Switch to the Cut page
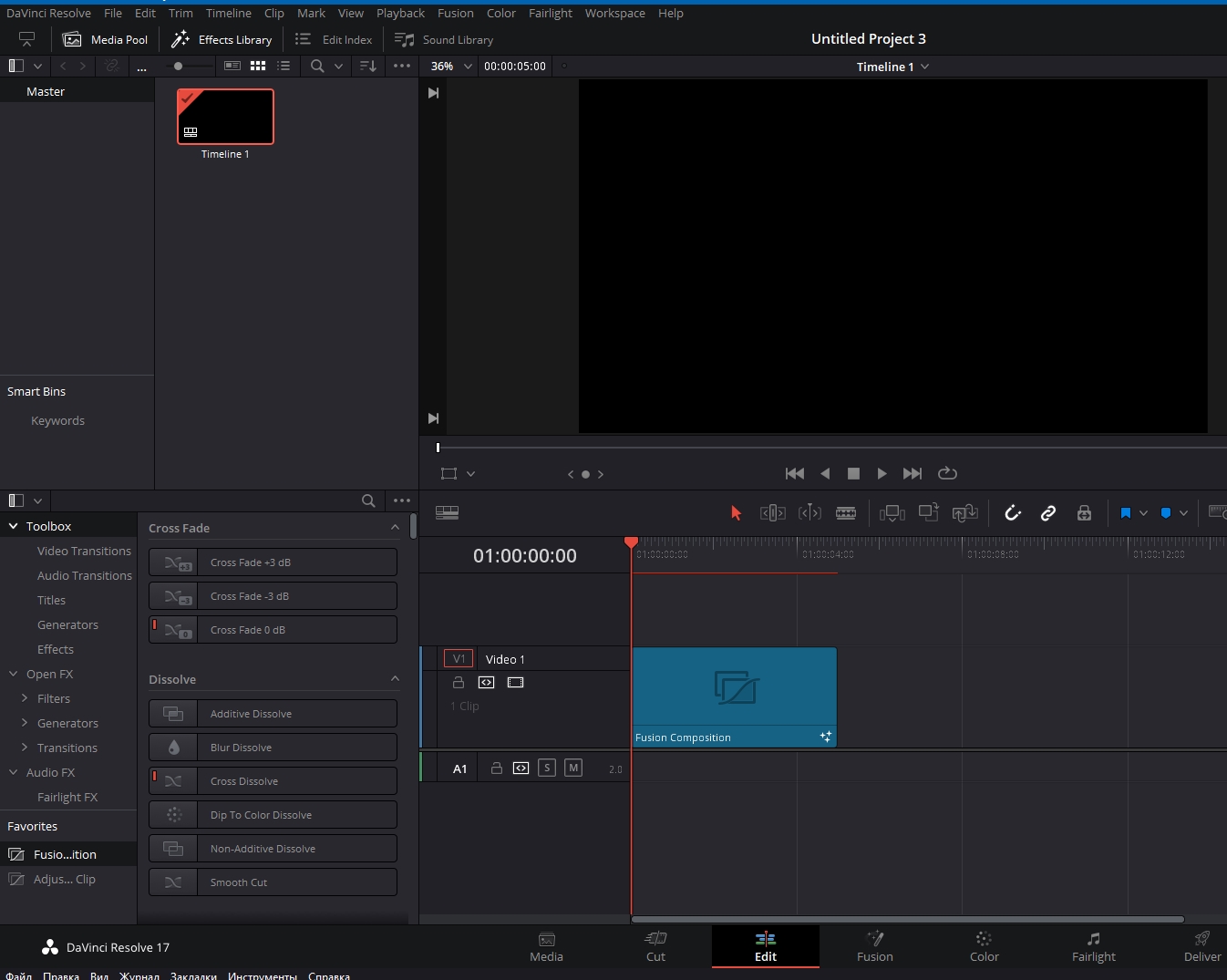The image size is (1227, 980). 656,947
